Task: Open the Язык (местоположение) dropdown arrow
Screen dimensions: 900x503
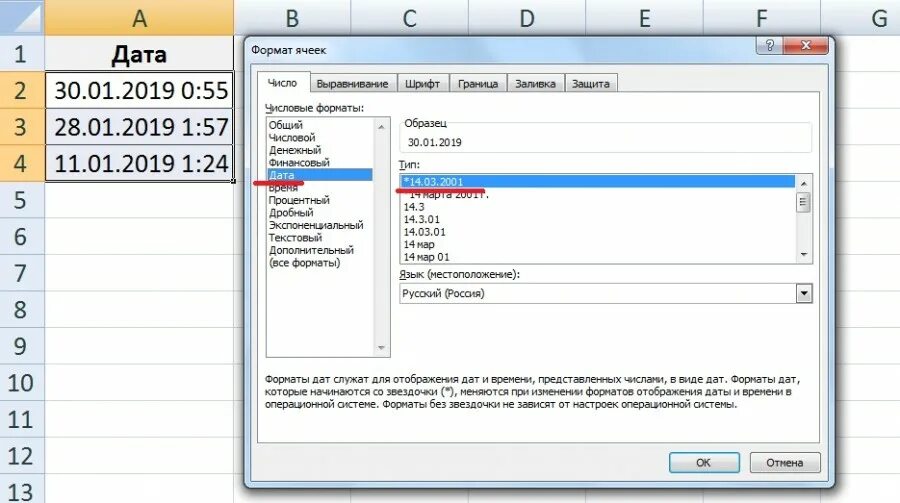Action: point(804,293)
